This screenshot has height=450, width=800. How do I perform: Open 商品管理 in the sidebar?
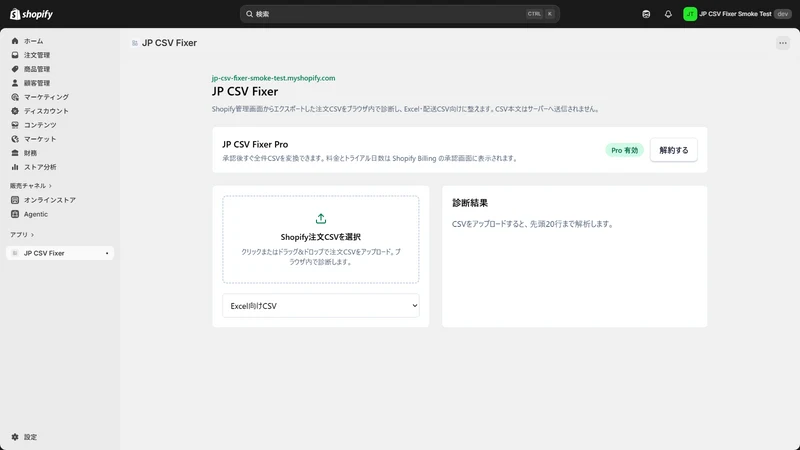coord(60,69)
